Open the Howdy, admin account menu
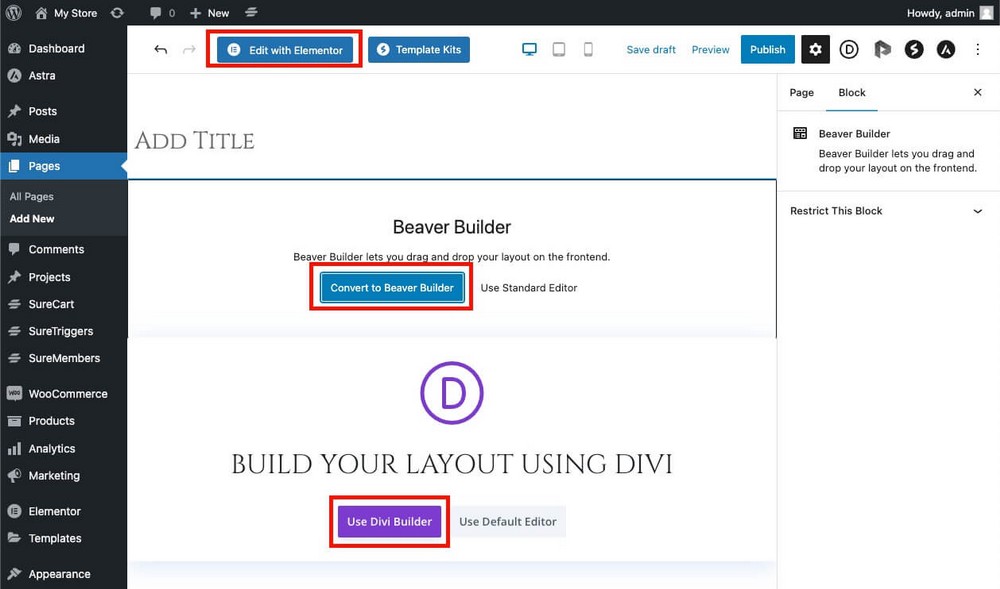Image resolution: width=1000 pixels, height=589 pixels. coord(950,13)
